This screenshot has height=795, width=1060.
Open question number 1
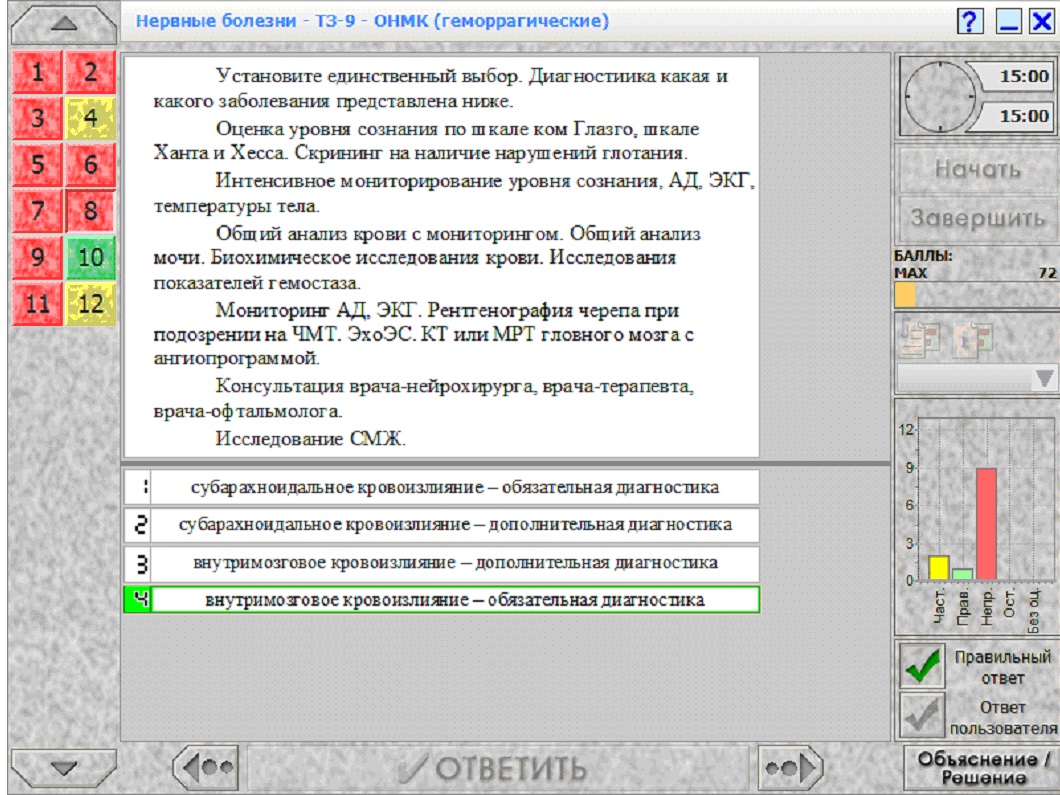coord(38,72)
